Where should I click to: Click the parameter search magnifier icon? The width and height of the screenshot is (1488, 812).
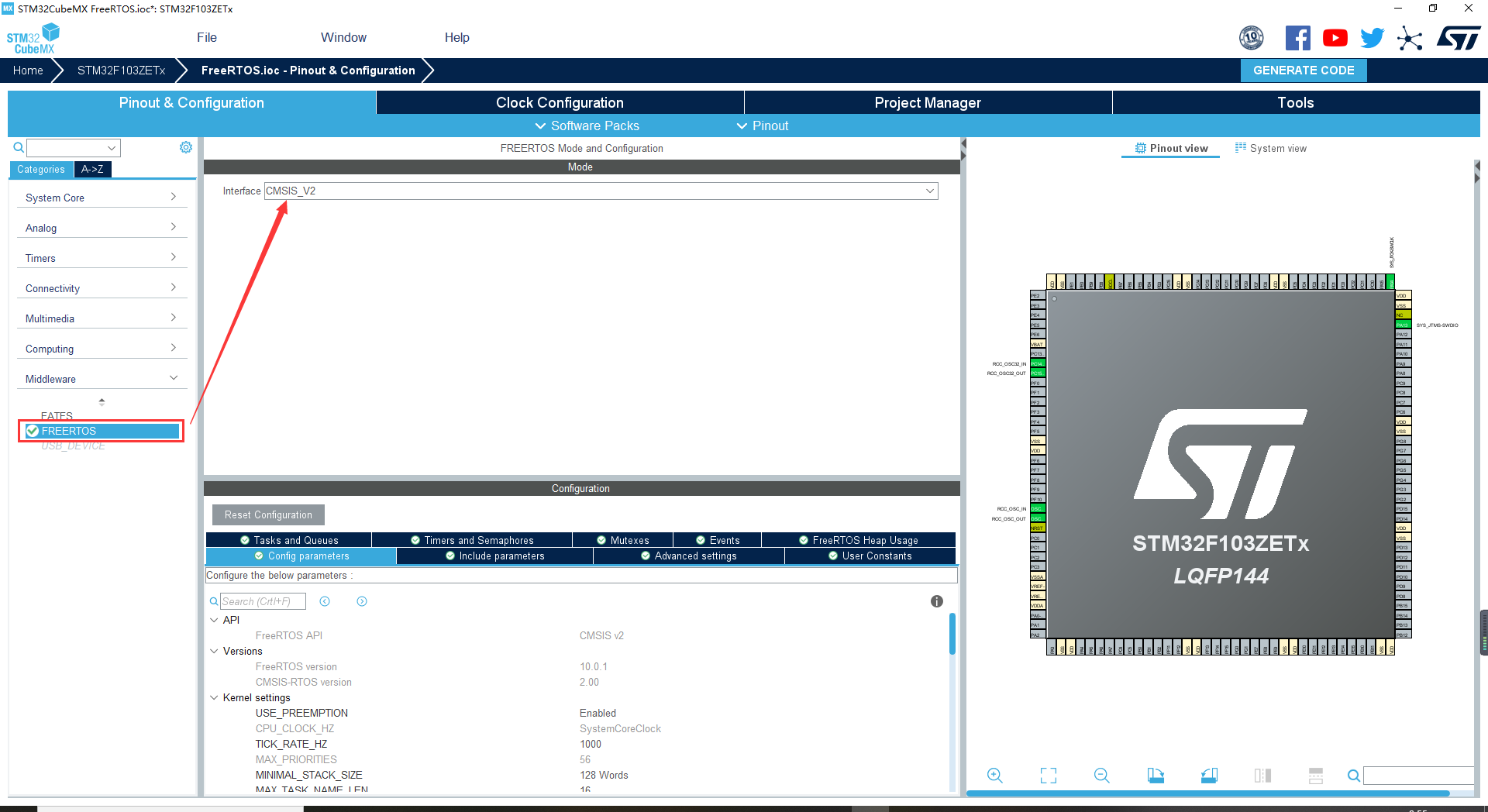(x=214, y=601)
